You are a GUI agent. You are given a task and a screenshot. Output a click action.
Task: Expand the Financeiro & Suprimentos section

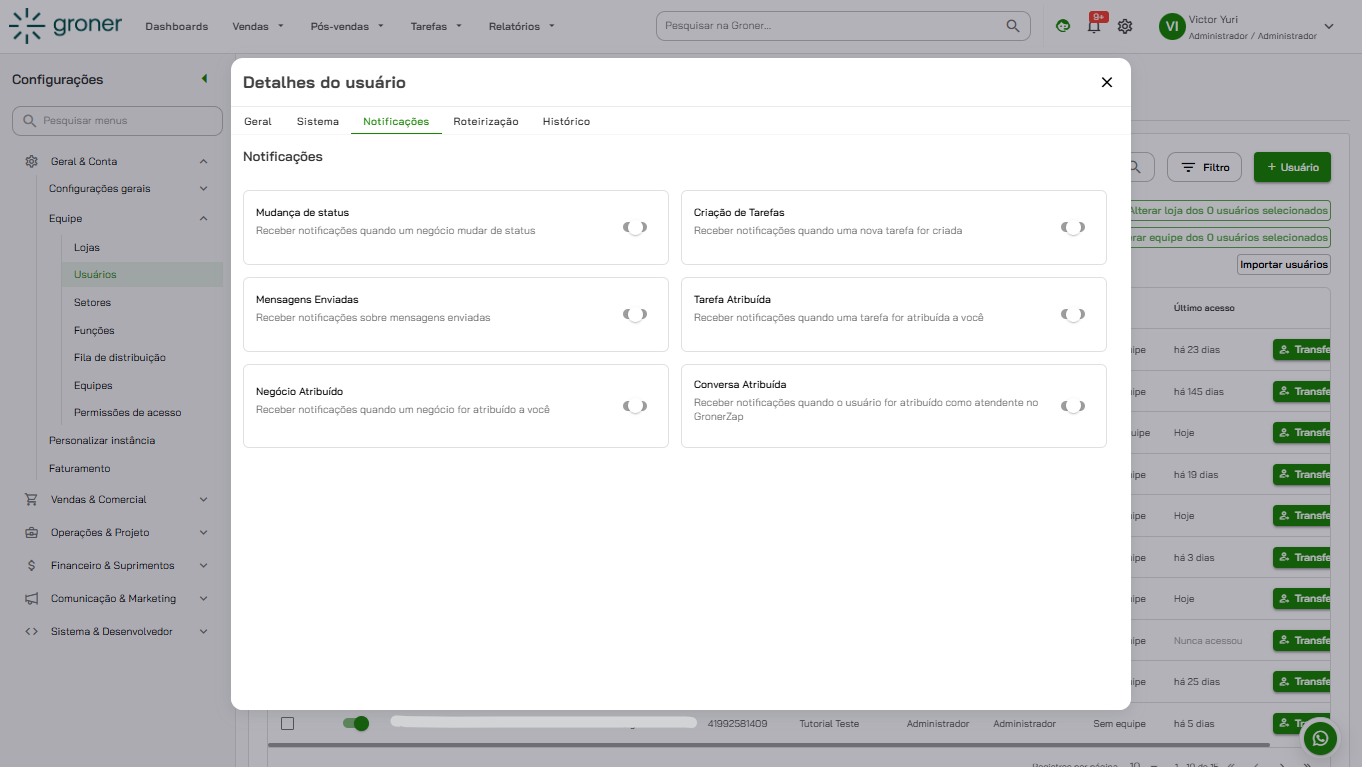203,565
